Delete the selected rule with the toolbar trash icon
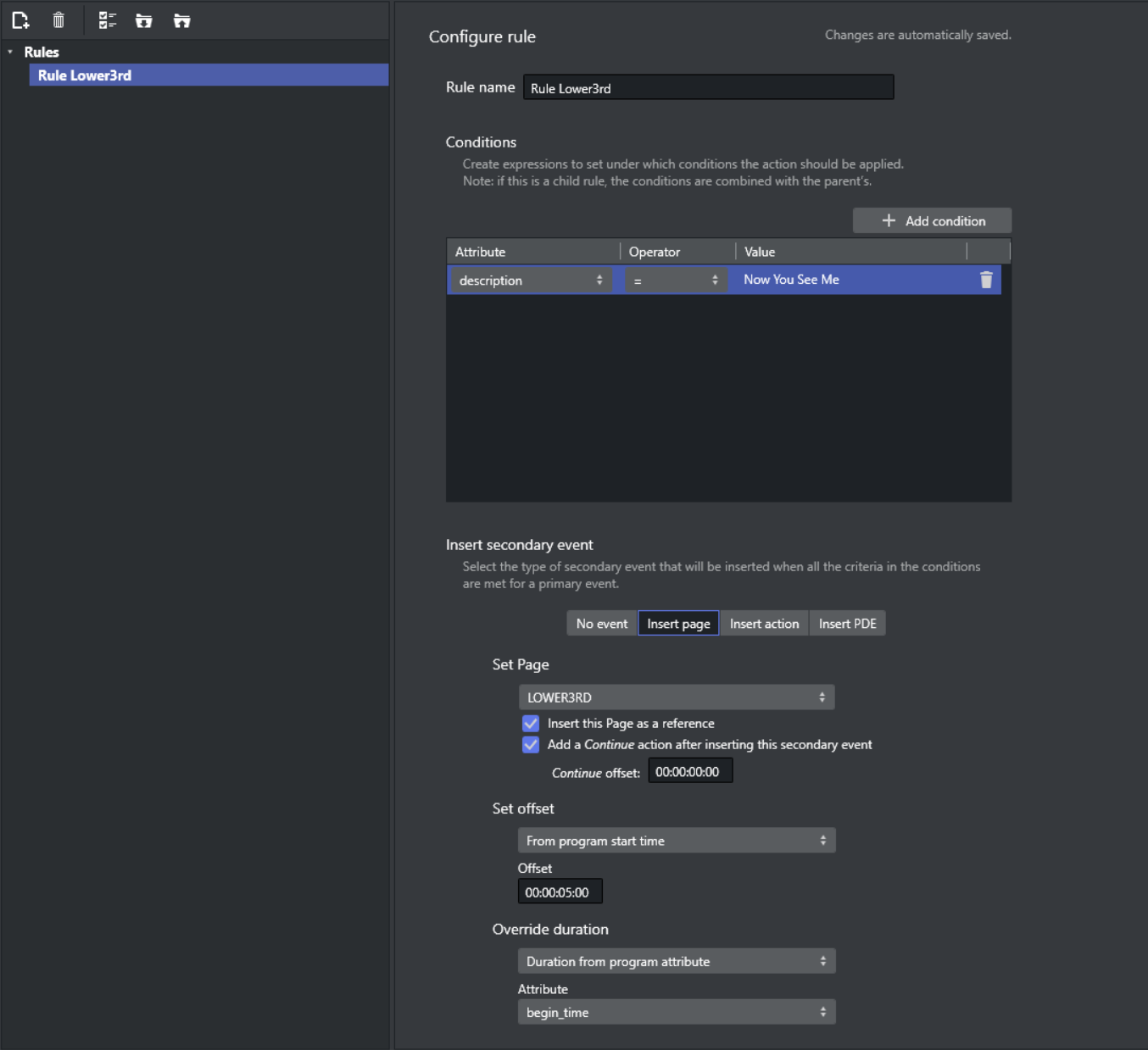The height and width of the screenshot is (1050, 1148). click(x=59, y=20)
